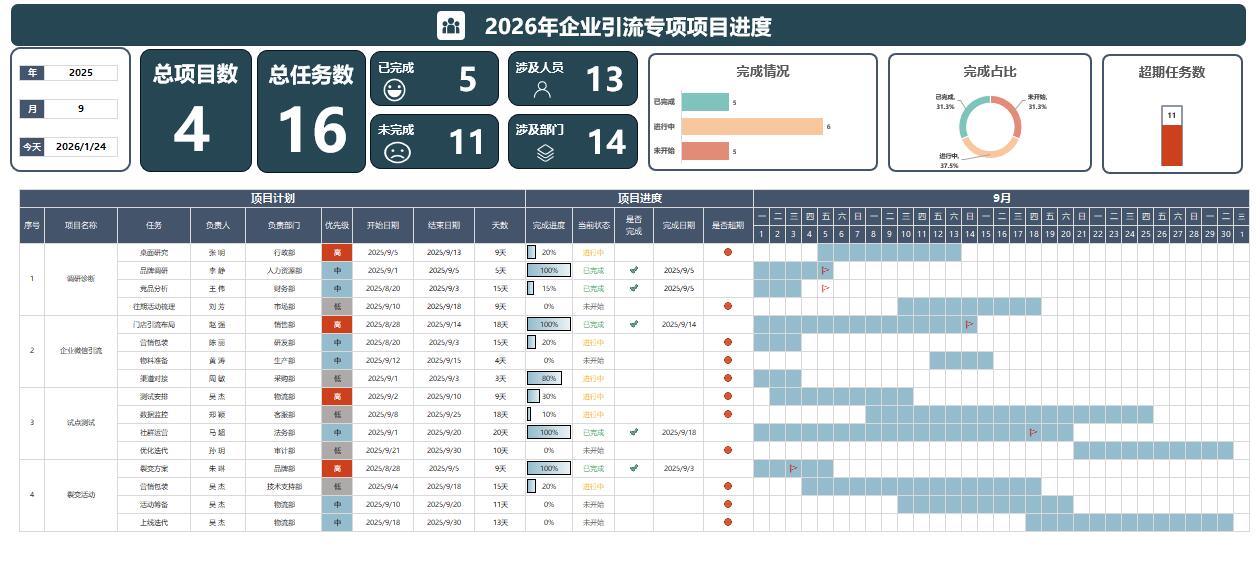Click the 总项目数 summary card

point(196,111)
